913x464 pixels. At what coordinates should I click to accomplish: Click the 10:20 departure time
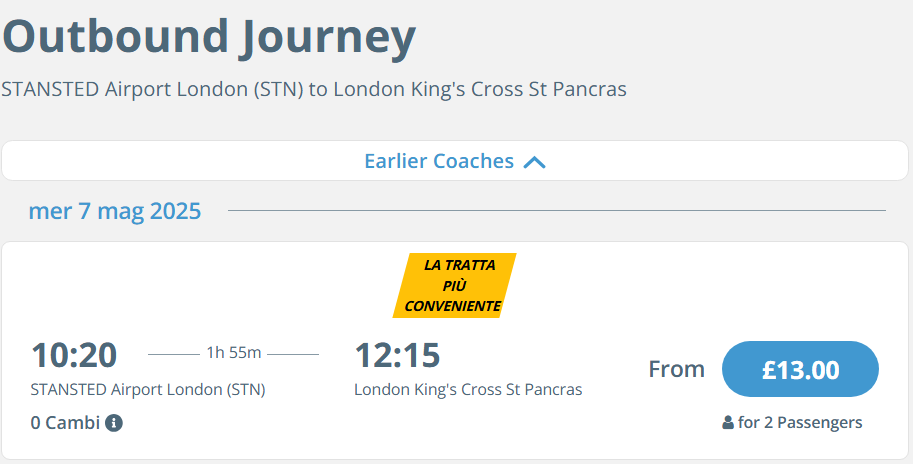point(74,355)
